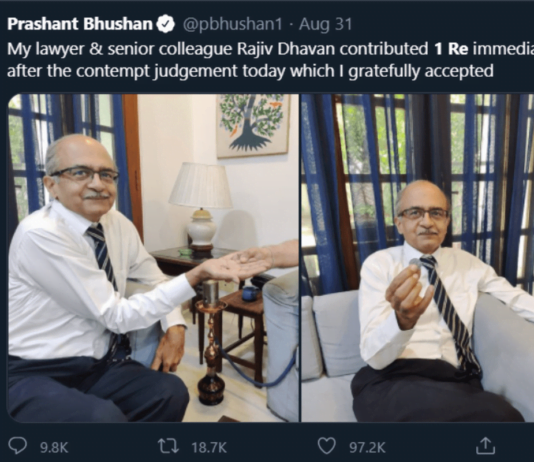
Task: Click the blue verified badge beside the name
Action: [x=166, y=24]
